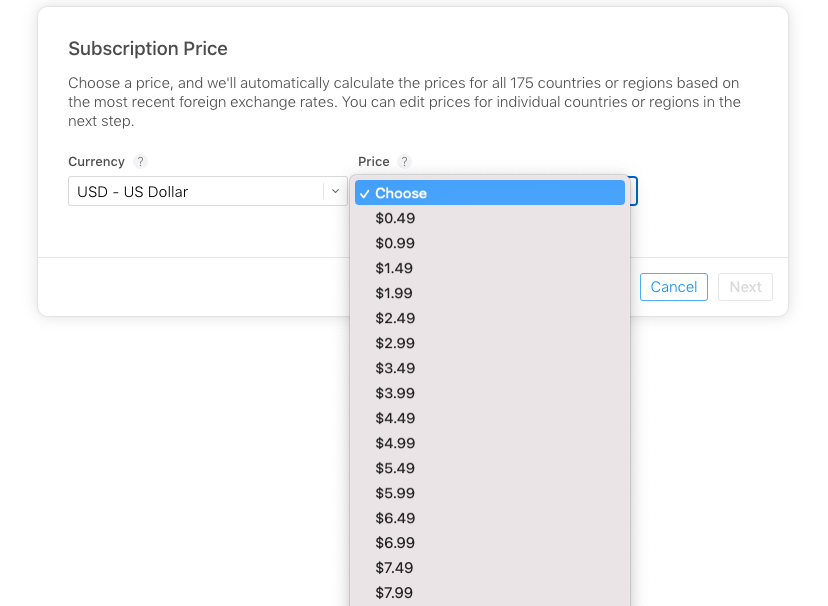Click the currency dropdown chevron arrow
This screenshot has width=828, height=606.
pos(336,191)
